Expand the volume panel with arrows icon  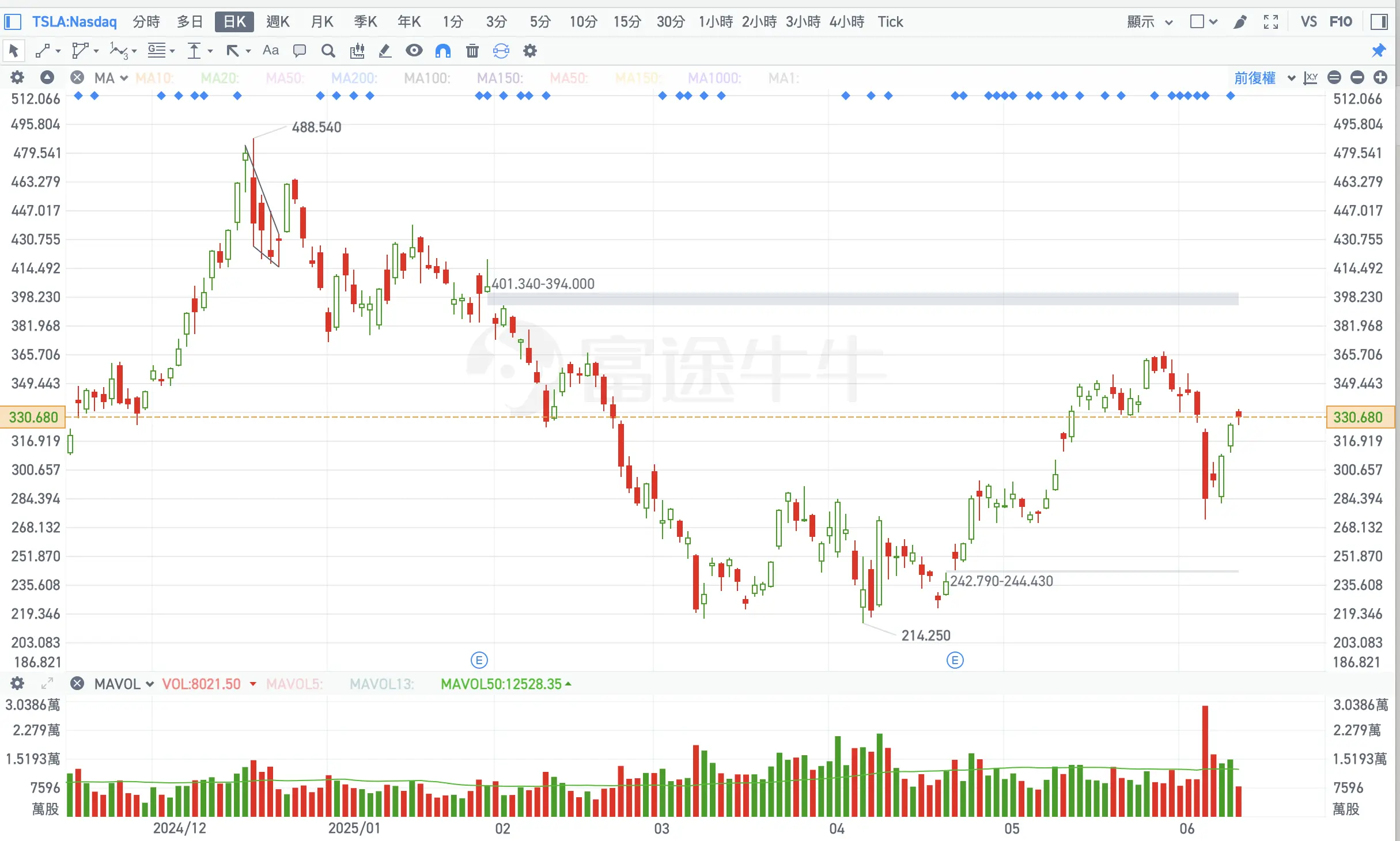tap(47, 684)
